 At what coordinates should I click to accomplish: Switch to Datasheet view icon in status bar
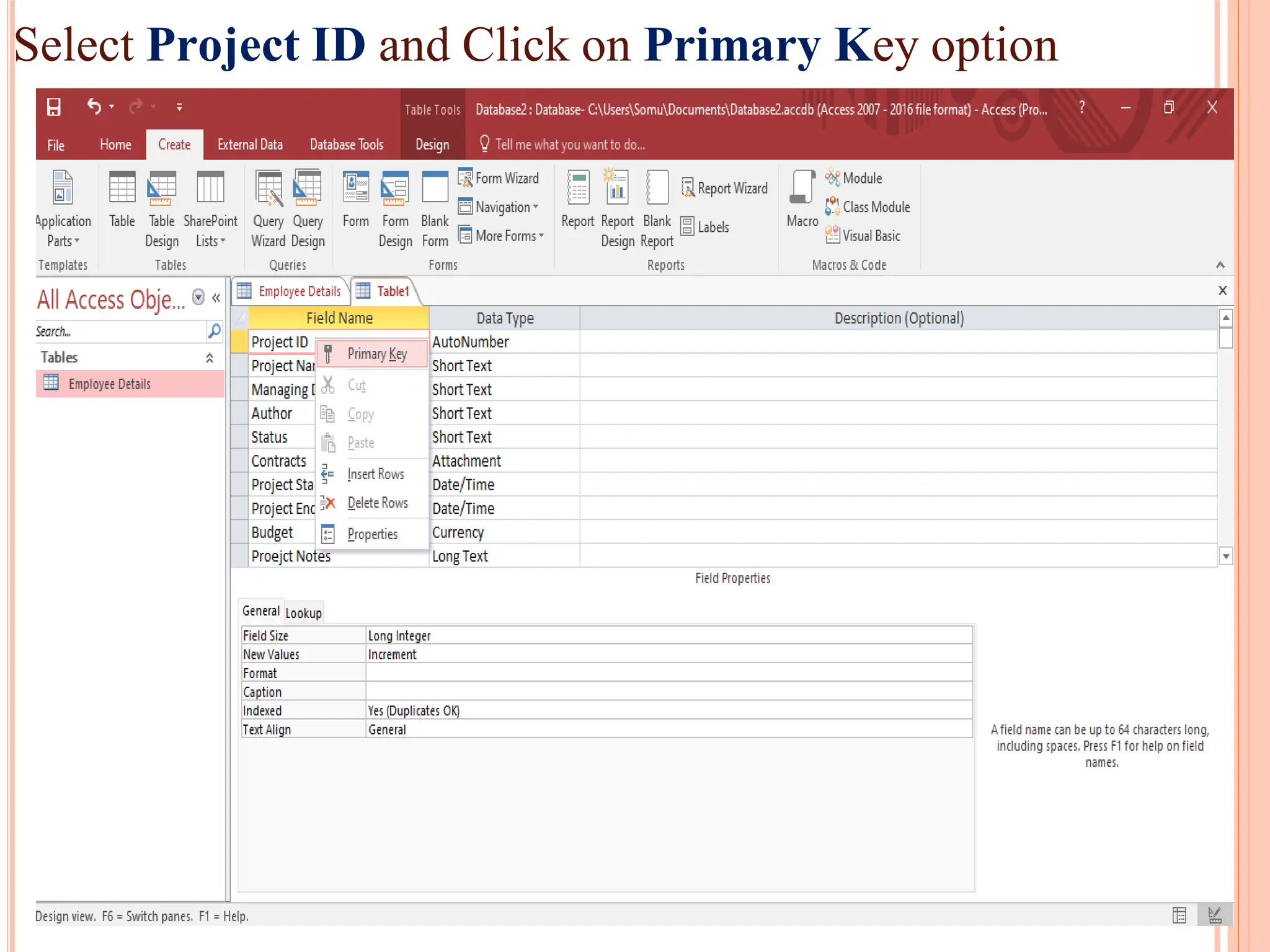[1179, 915]
